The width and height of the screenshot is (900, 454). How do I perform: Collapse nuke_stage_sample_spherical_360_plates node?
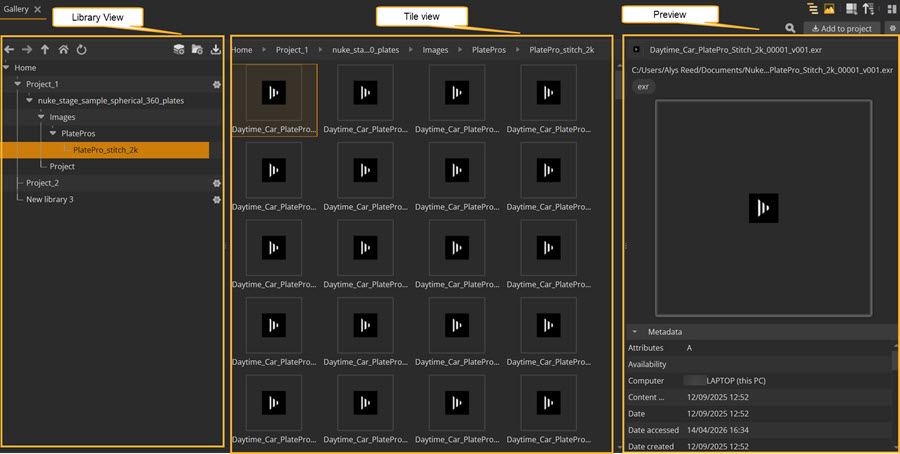[29, 100]
